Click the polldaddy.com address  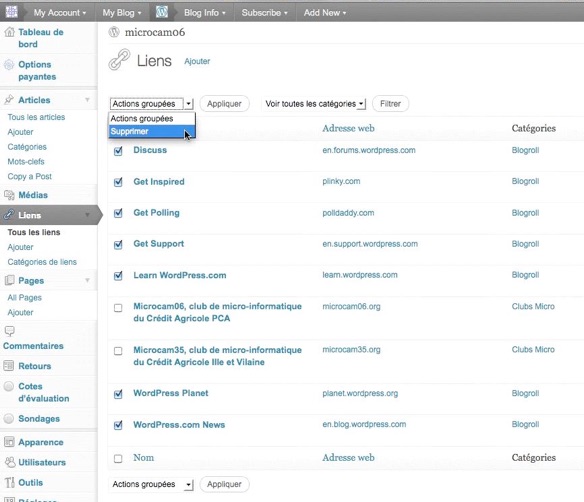click(x=348, y=213)
